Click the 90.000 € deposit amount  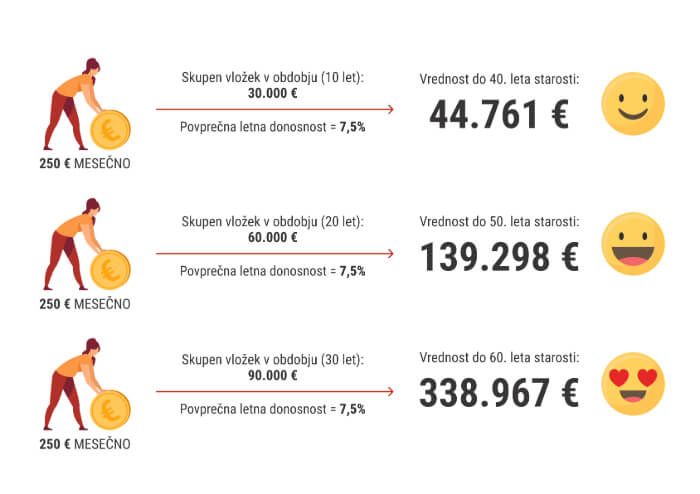(x=273, y=375)
